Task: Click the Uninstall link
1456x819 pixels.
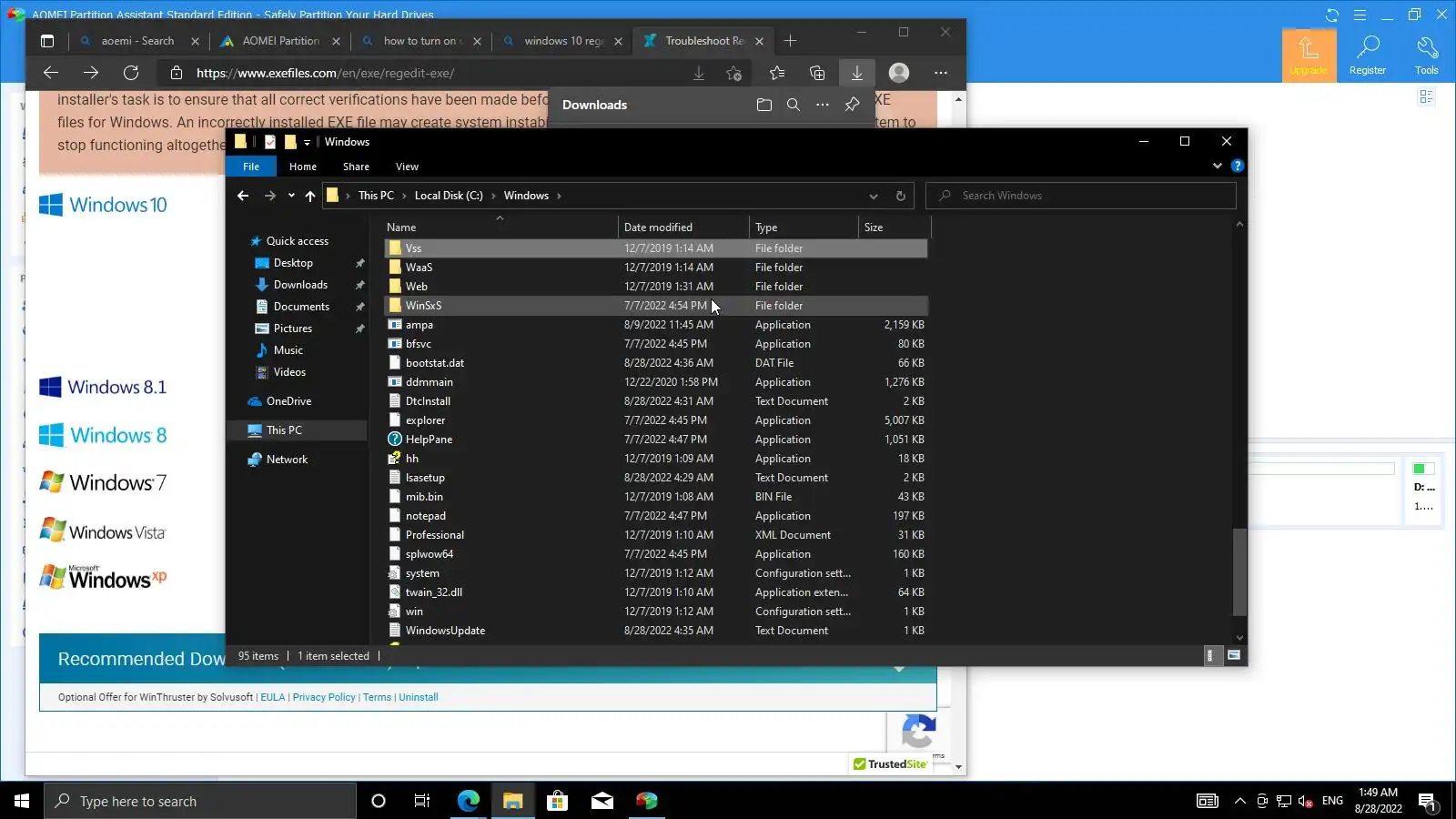Action: pyautogui.click(x=419, y=697)
